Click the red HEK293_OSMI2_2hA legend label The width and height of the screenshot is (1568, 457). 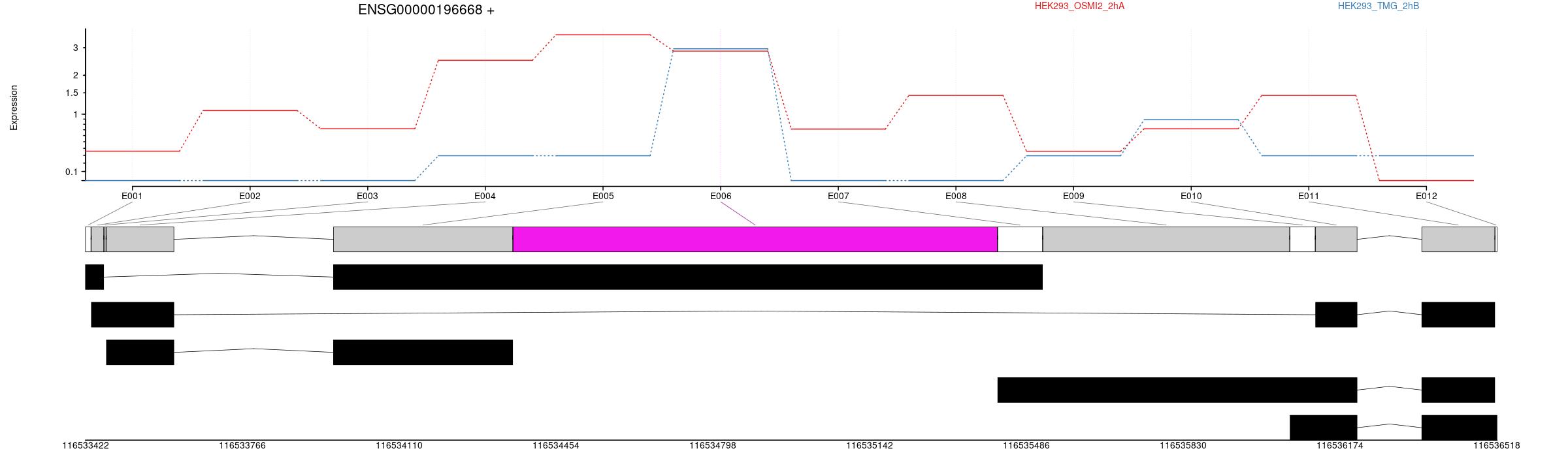(x=1079, y=6)
